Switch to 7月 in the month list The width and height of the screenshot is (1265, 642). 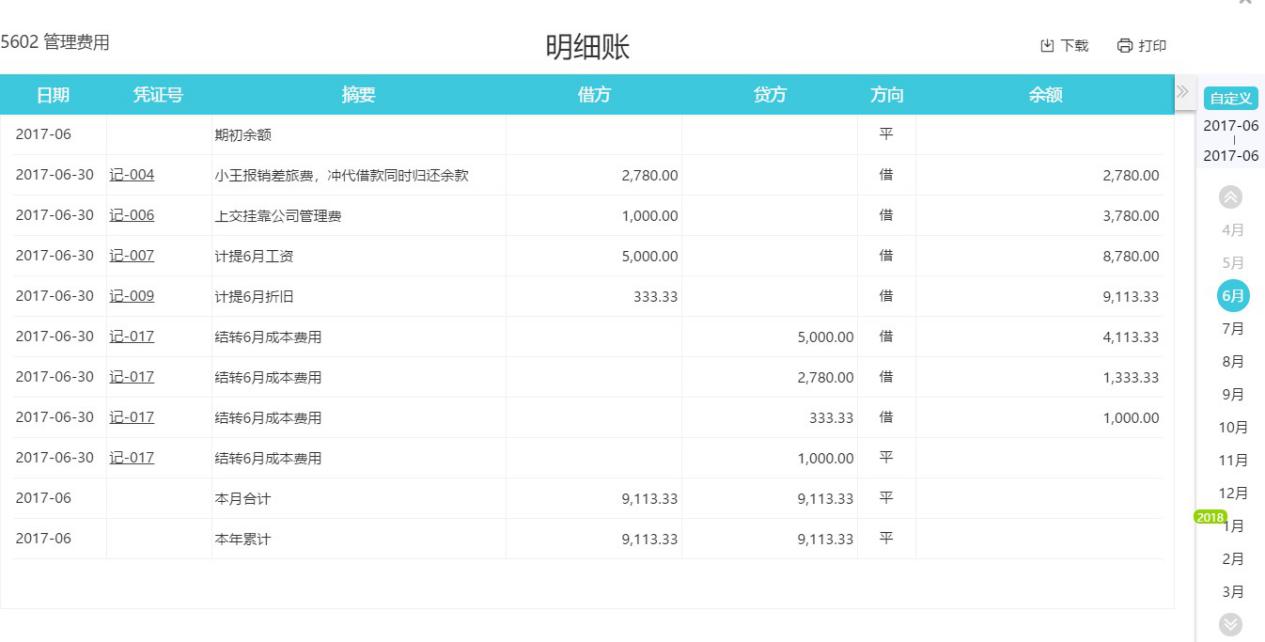[x=1233, y=329]
